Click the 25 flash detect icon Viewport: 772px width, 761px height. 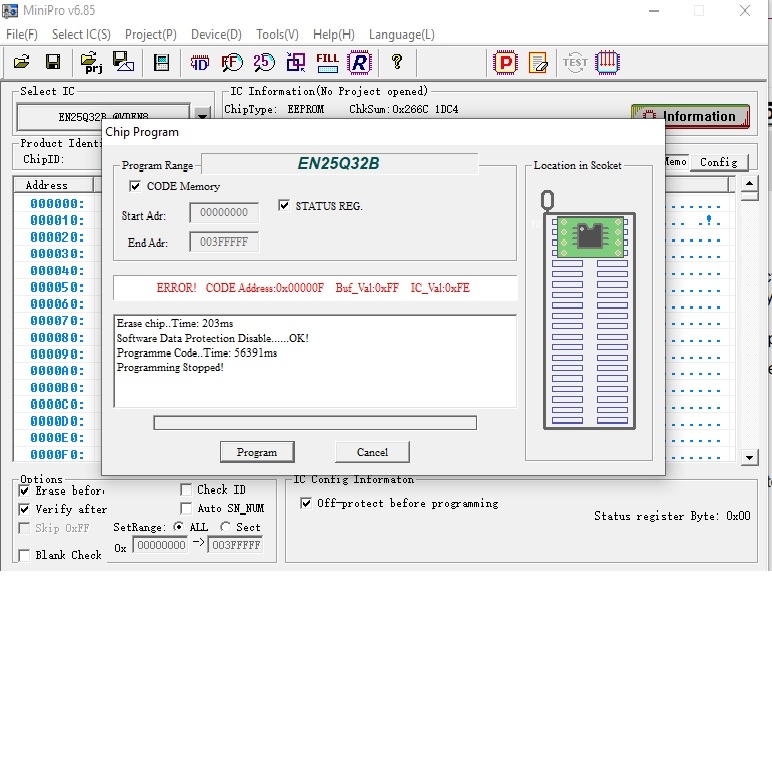point(264,62)
